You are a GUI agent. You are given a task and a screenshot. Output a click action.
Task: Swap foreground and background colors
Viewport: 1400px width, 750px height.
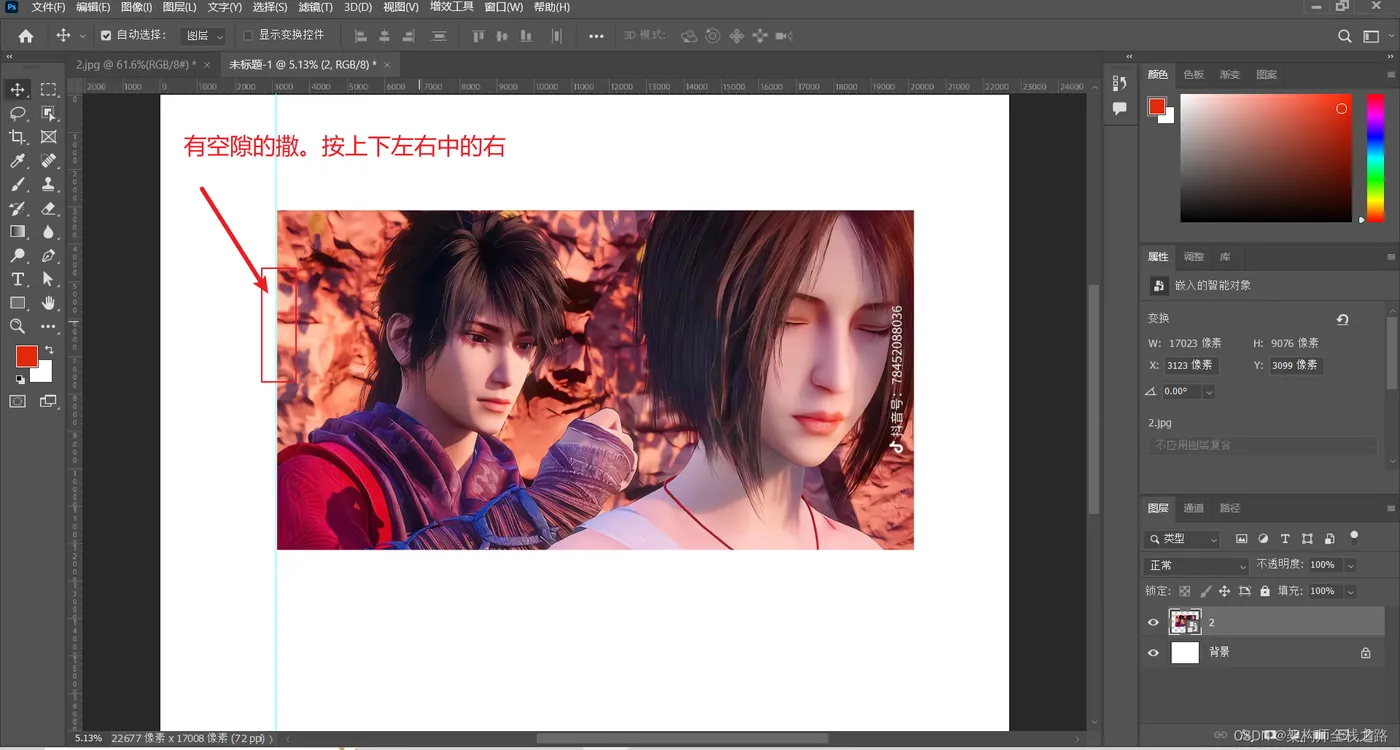(49, 350)
